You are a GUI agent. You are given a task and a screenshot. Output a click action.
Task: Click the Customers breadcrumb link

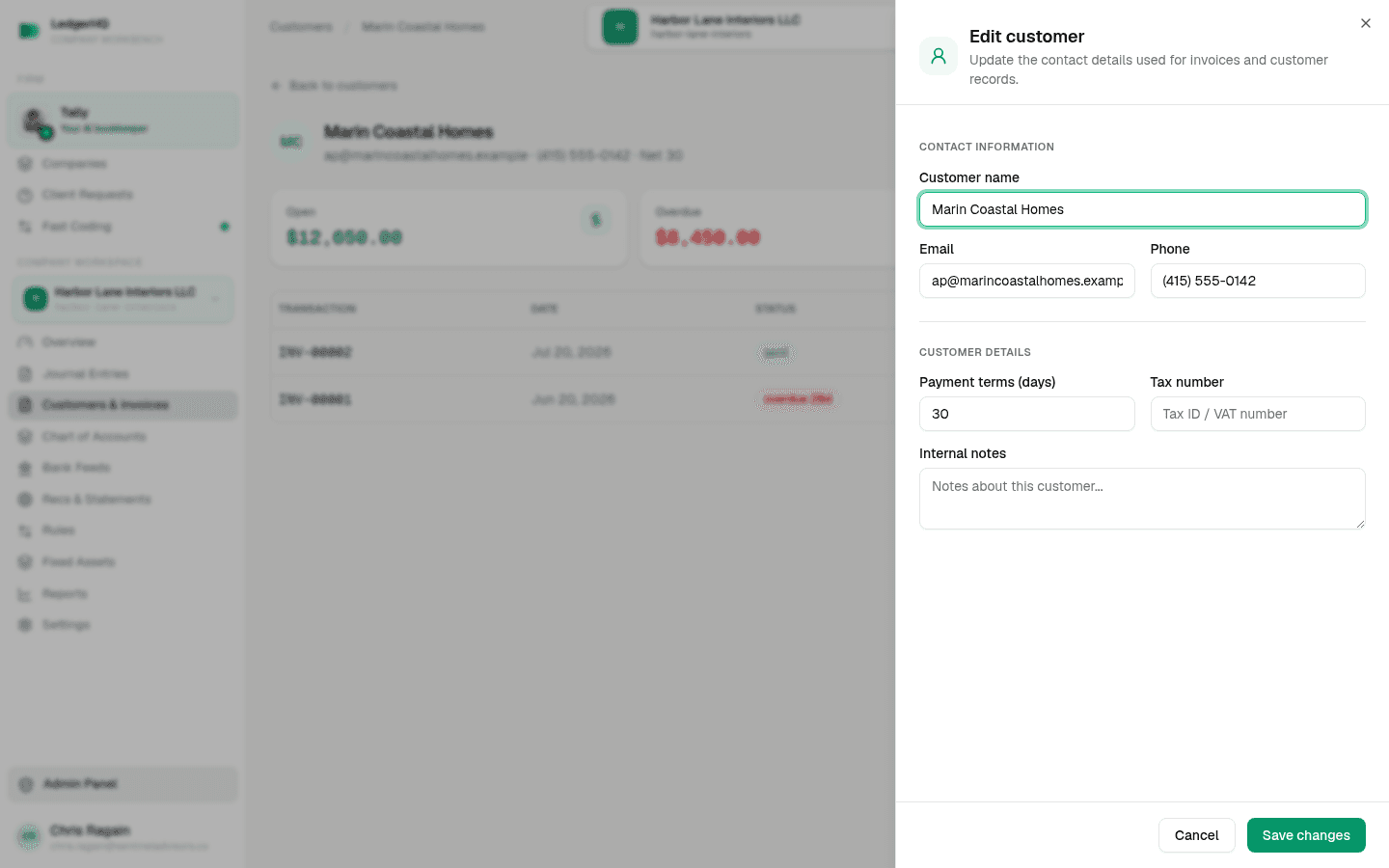pyautogui.click(x=301, y=27)
